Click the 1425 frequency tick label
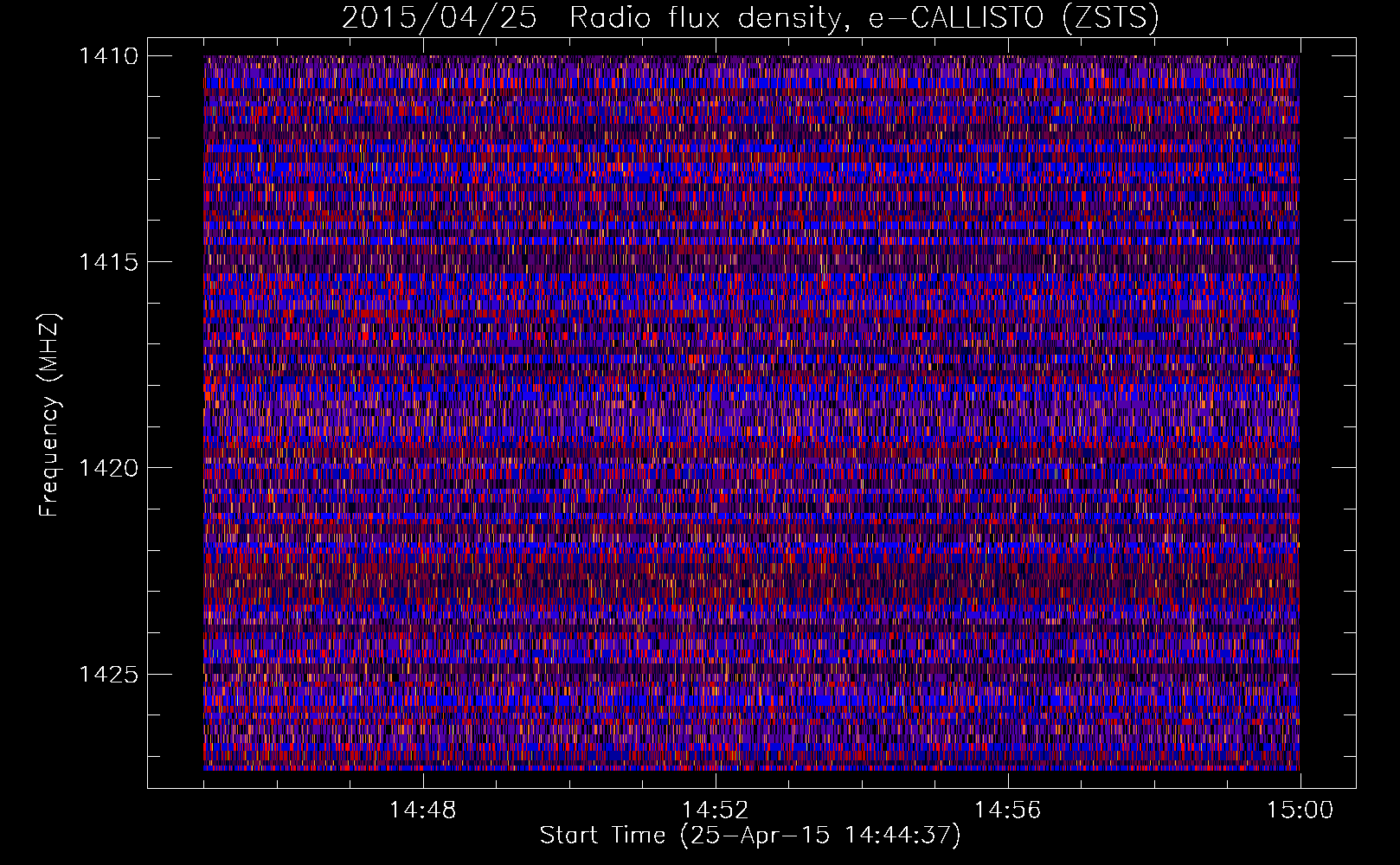 click(x=108, y=674)
